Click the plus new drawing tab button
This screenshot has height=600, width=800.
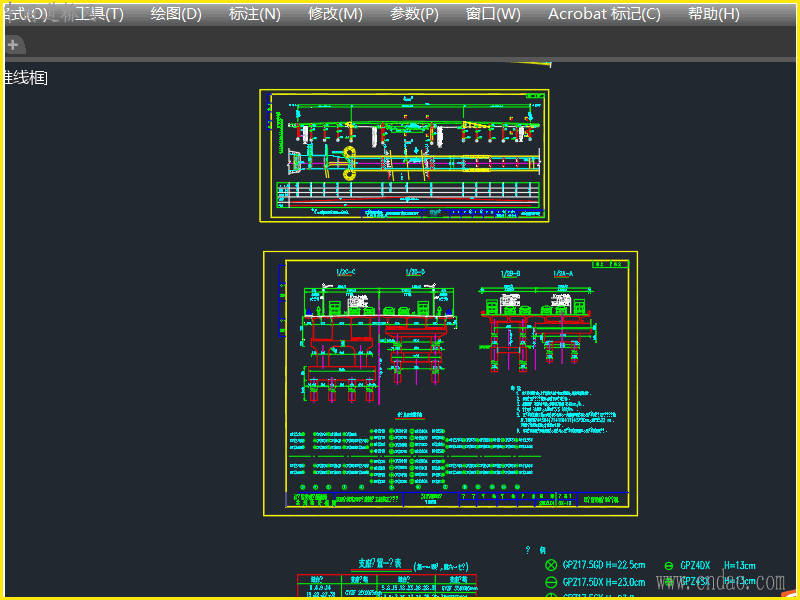[13, 45]
